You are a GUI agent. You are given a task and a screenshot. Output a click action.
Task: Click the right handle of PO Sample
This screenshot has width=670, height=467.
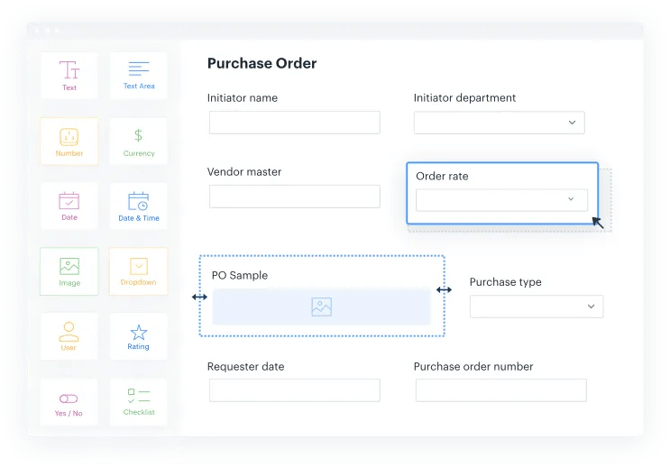444,290
